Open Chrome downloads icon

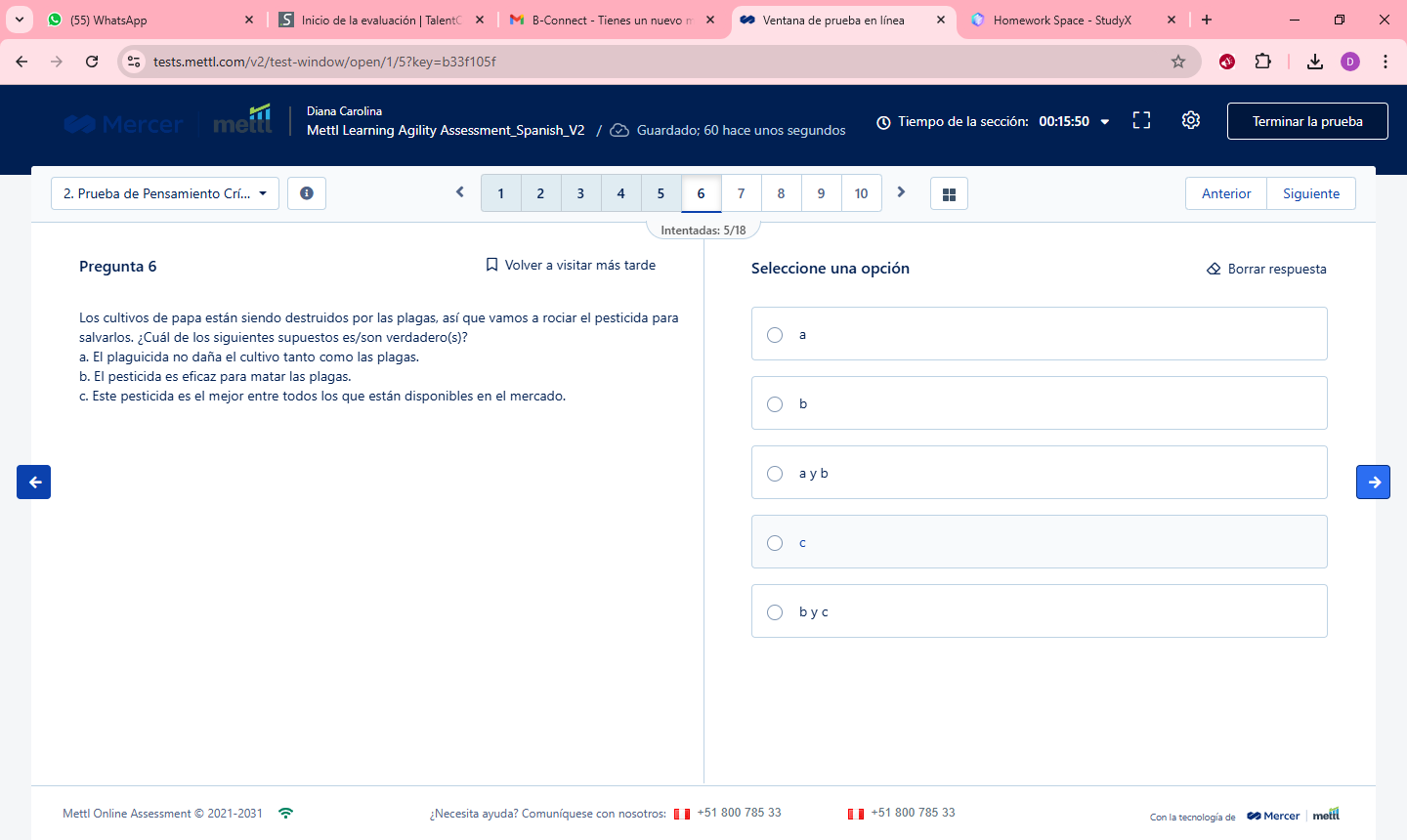click(x=1315, y=62)
